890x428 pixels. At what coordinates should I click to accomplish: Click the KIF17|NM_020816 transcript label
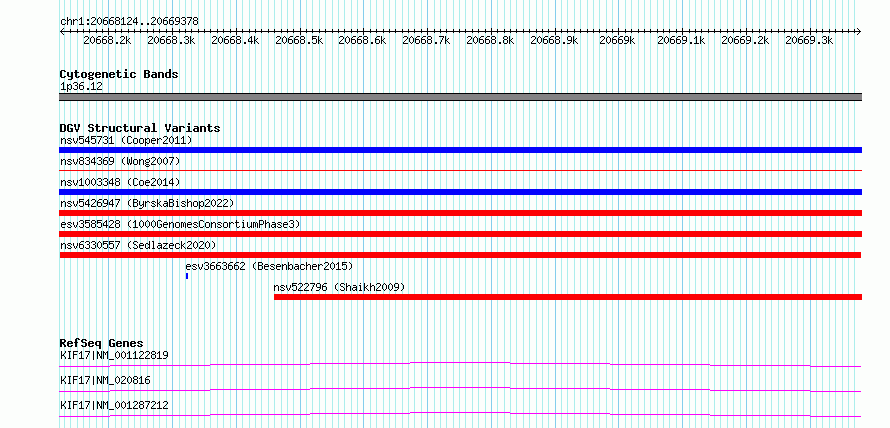click(105, 380)
